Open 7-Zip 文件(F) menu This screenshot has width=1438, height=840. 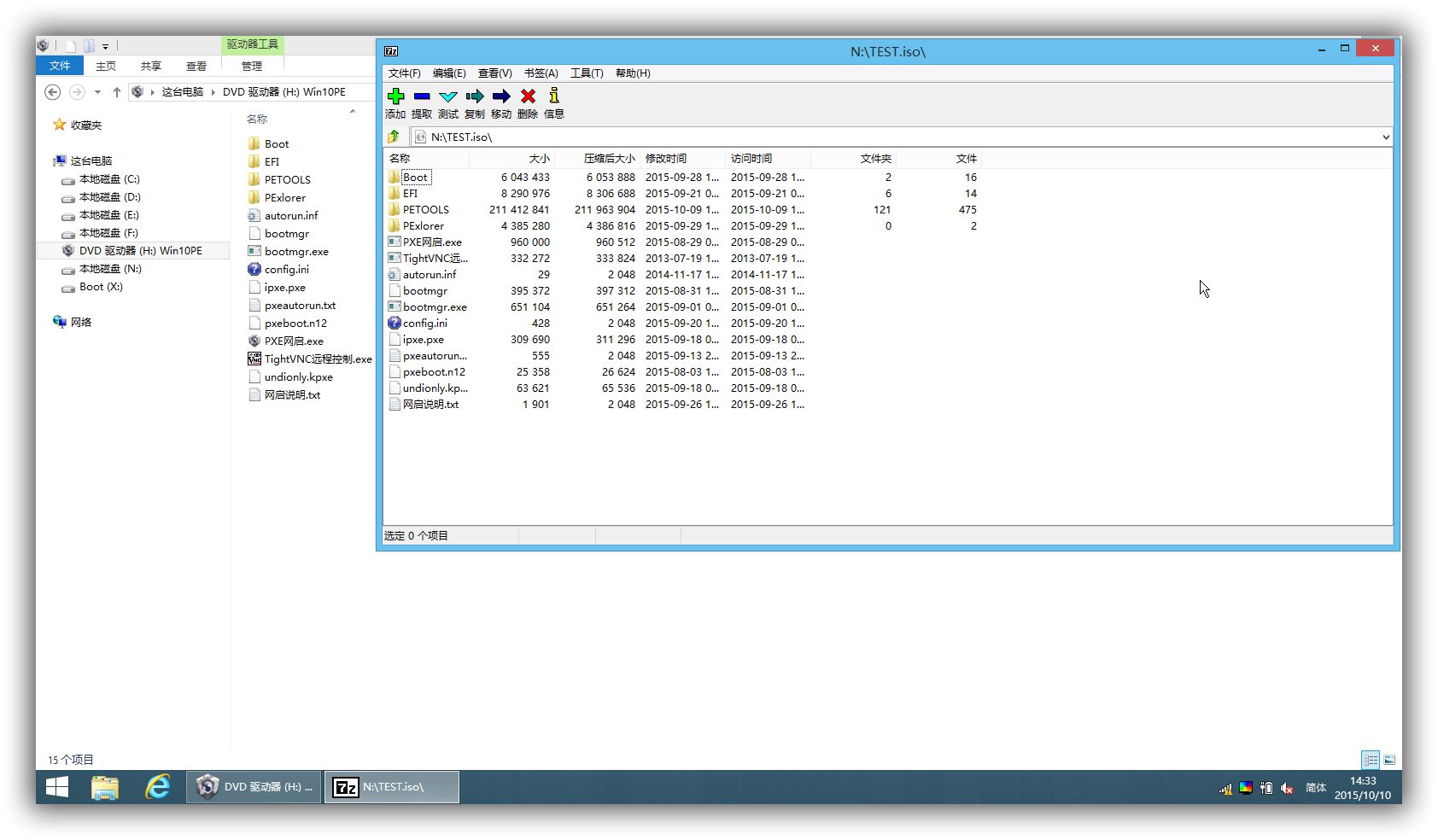pos(404,73)
